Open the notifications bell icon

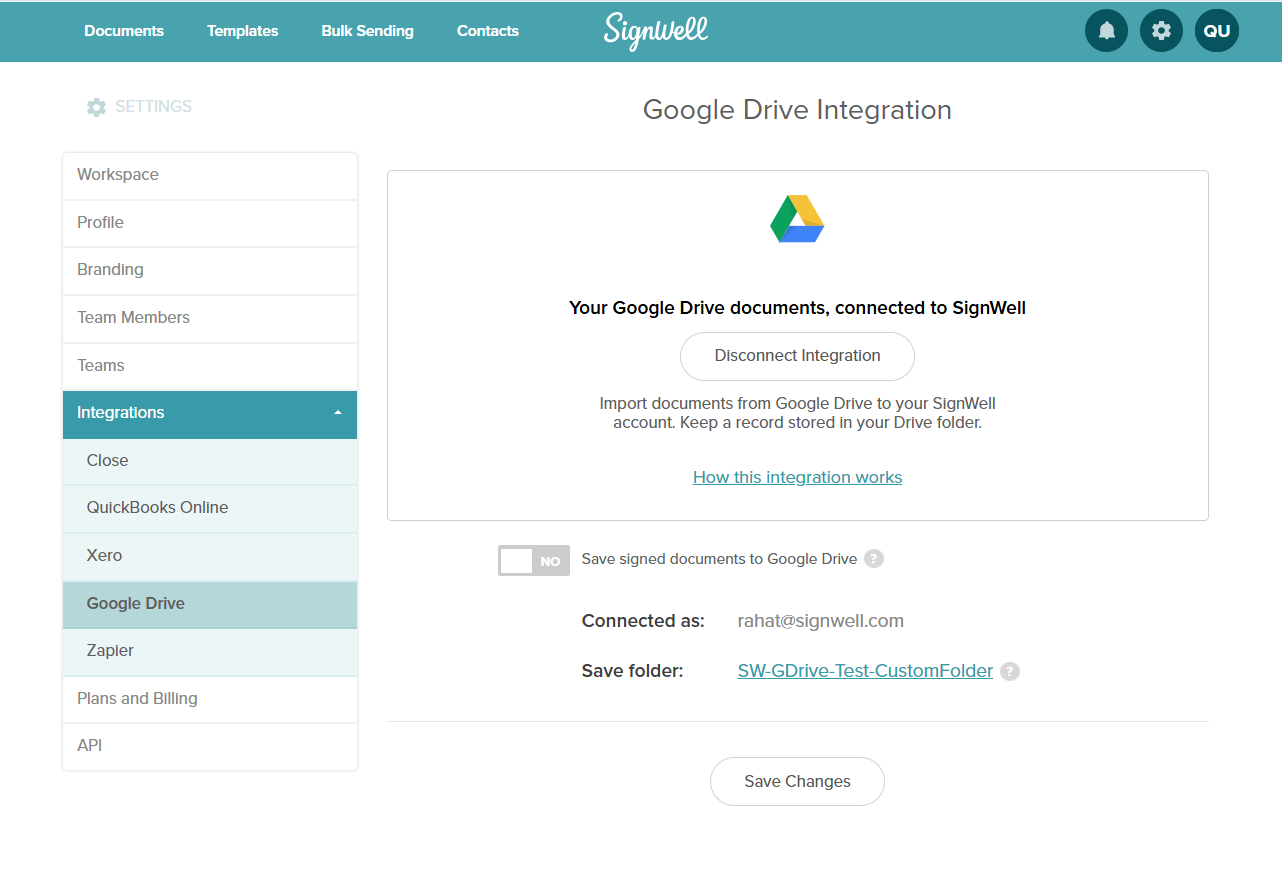pos(1106,31)
